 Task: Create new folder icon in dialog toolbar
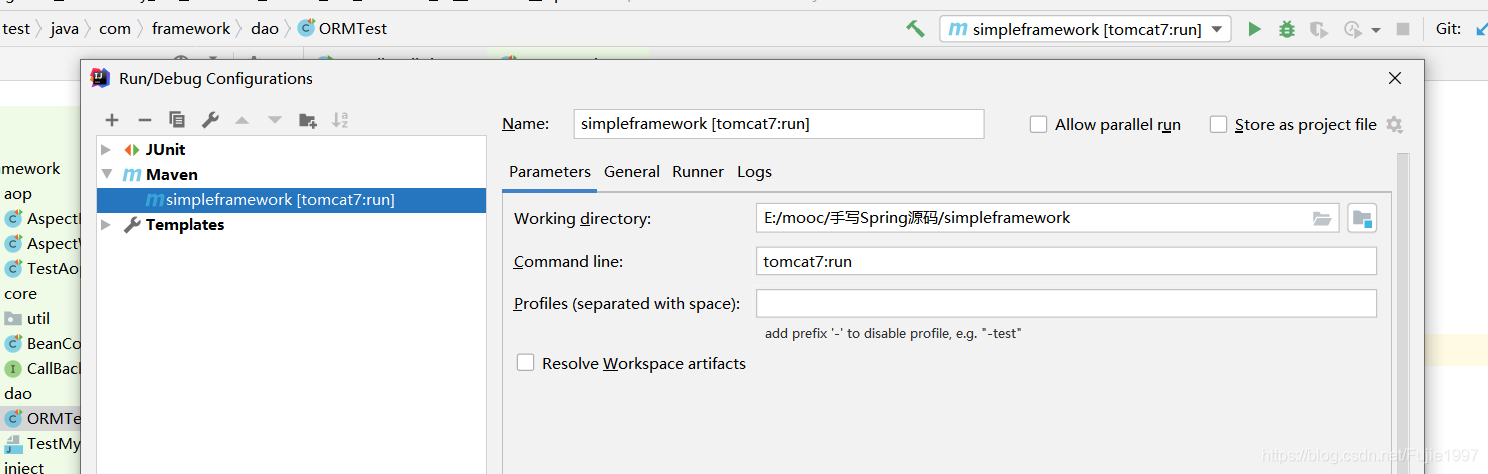click(308, 120)
